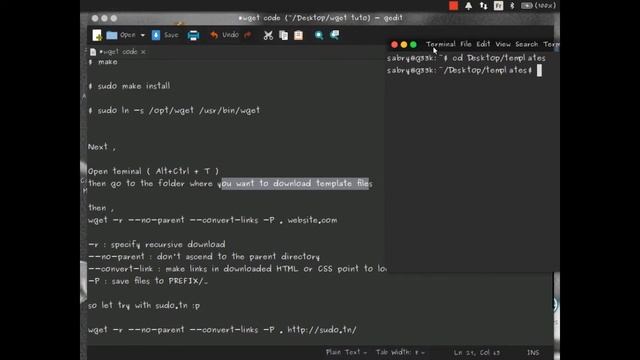Click the 'Open teminal ( Alt+Ctrl + T )' line
The image size is (640, 360).
tap(153, 171)
